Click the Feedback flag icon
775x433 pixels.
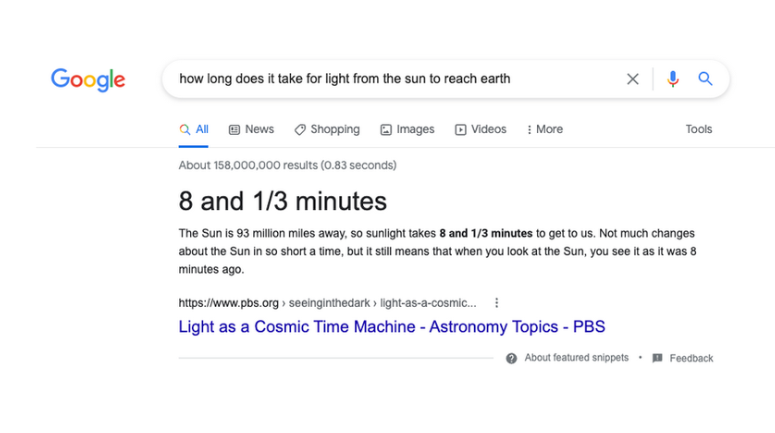pos(657,358)
